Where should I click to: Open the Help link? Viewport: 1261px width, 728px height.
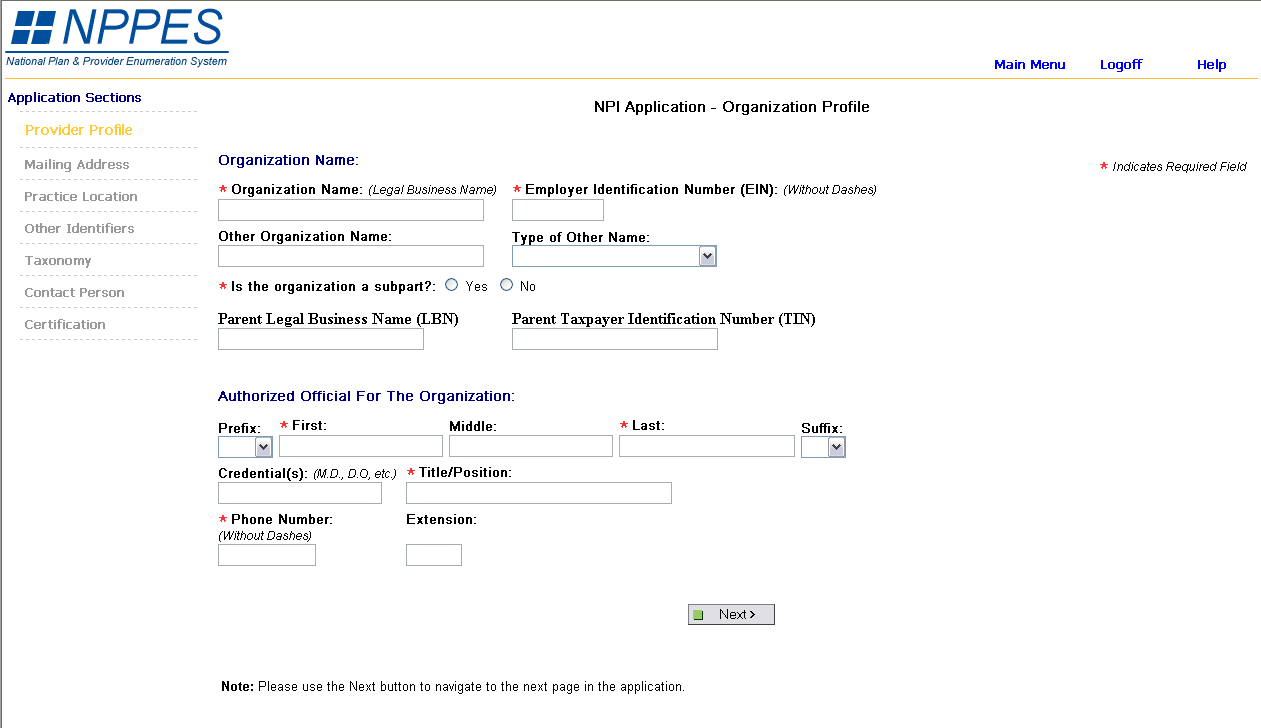[x=1211, y=65]
